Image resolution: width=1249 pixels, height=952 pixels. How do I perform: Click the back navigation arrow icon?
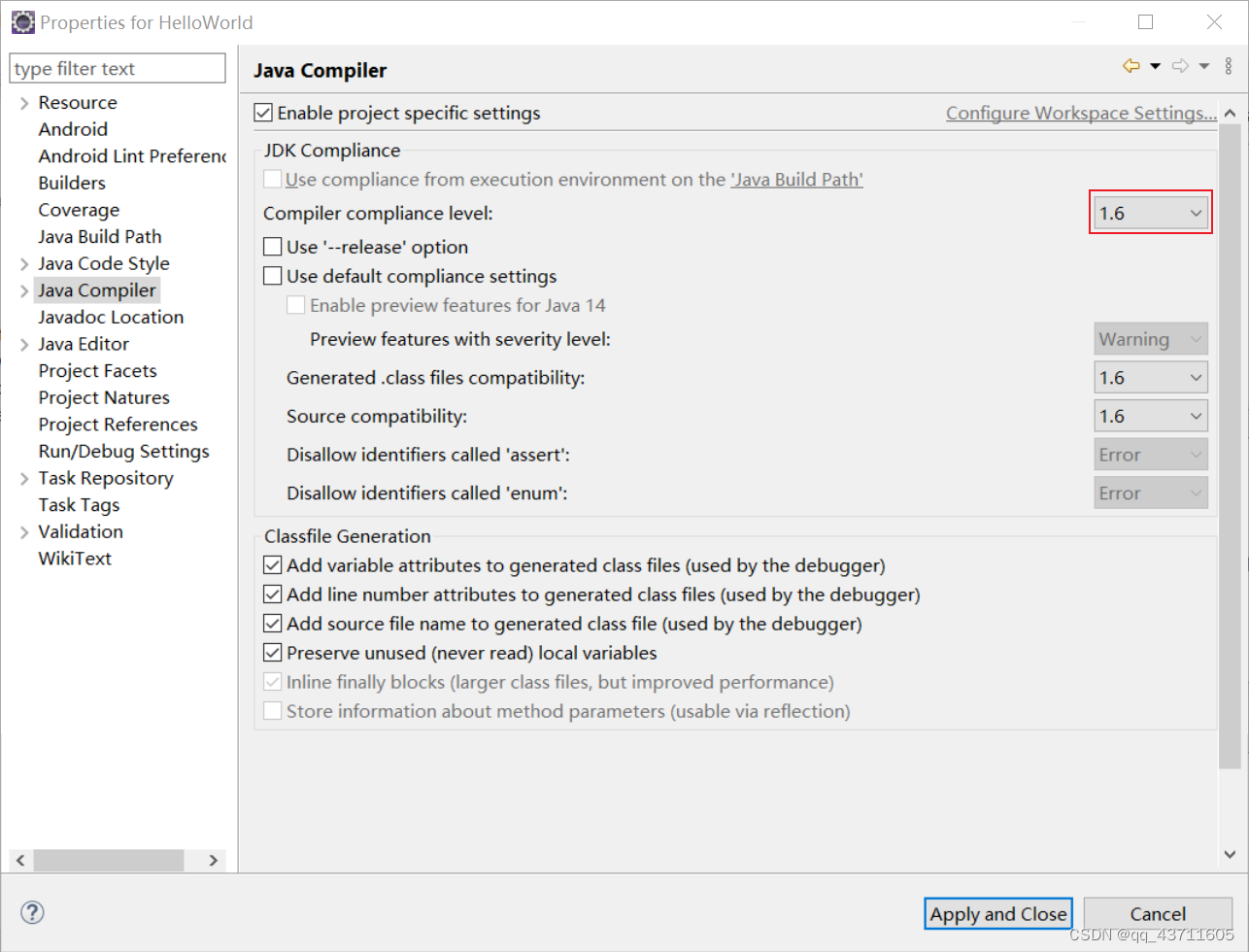coord(1130,65)
